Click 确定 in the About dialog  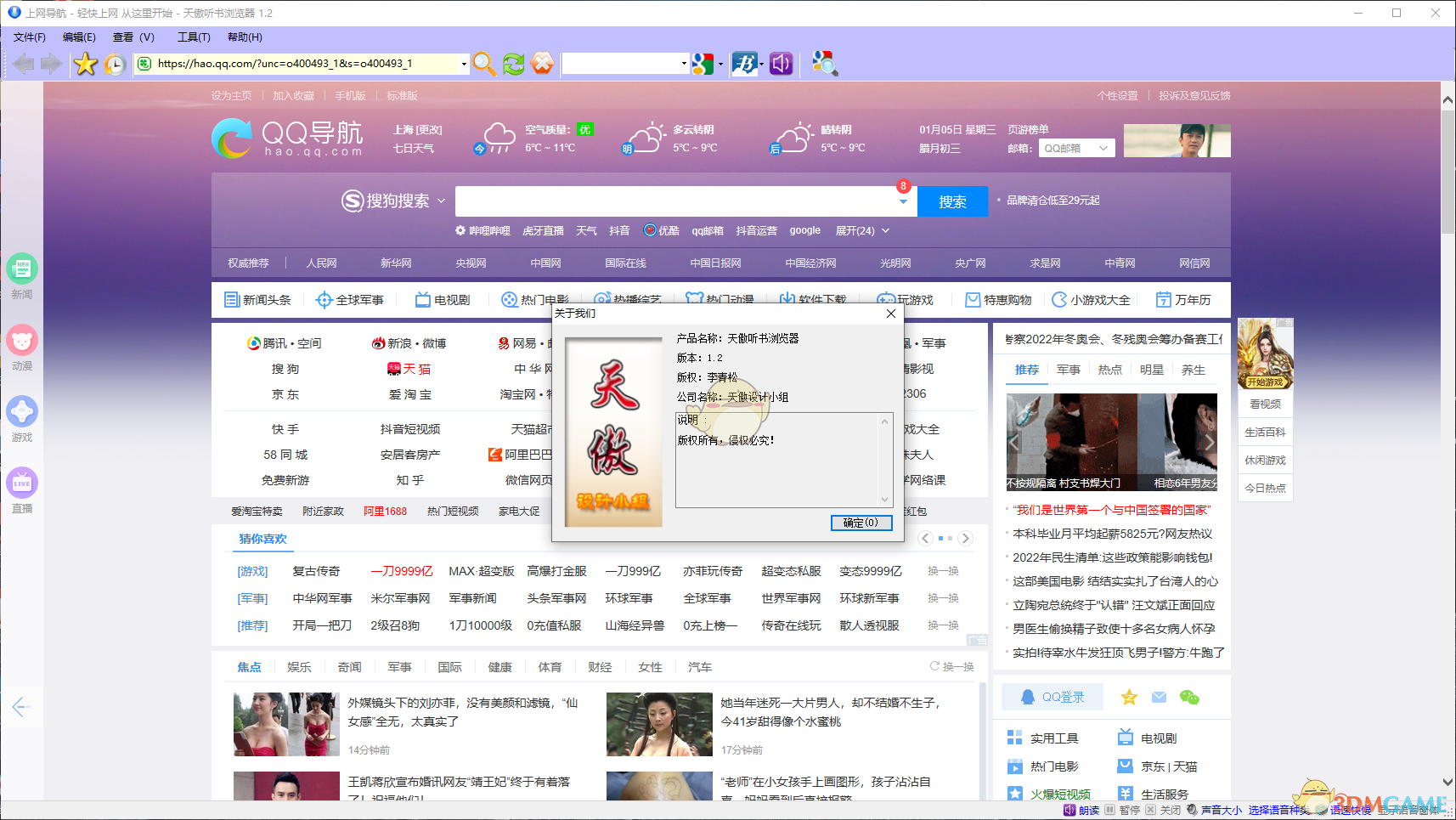tap(861, 523)
